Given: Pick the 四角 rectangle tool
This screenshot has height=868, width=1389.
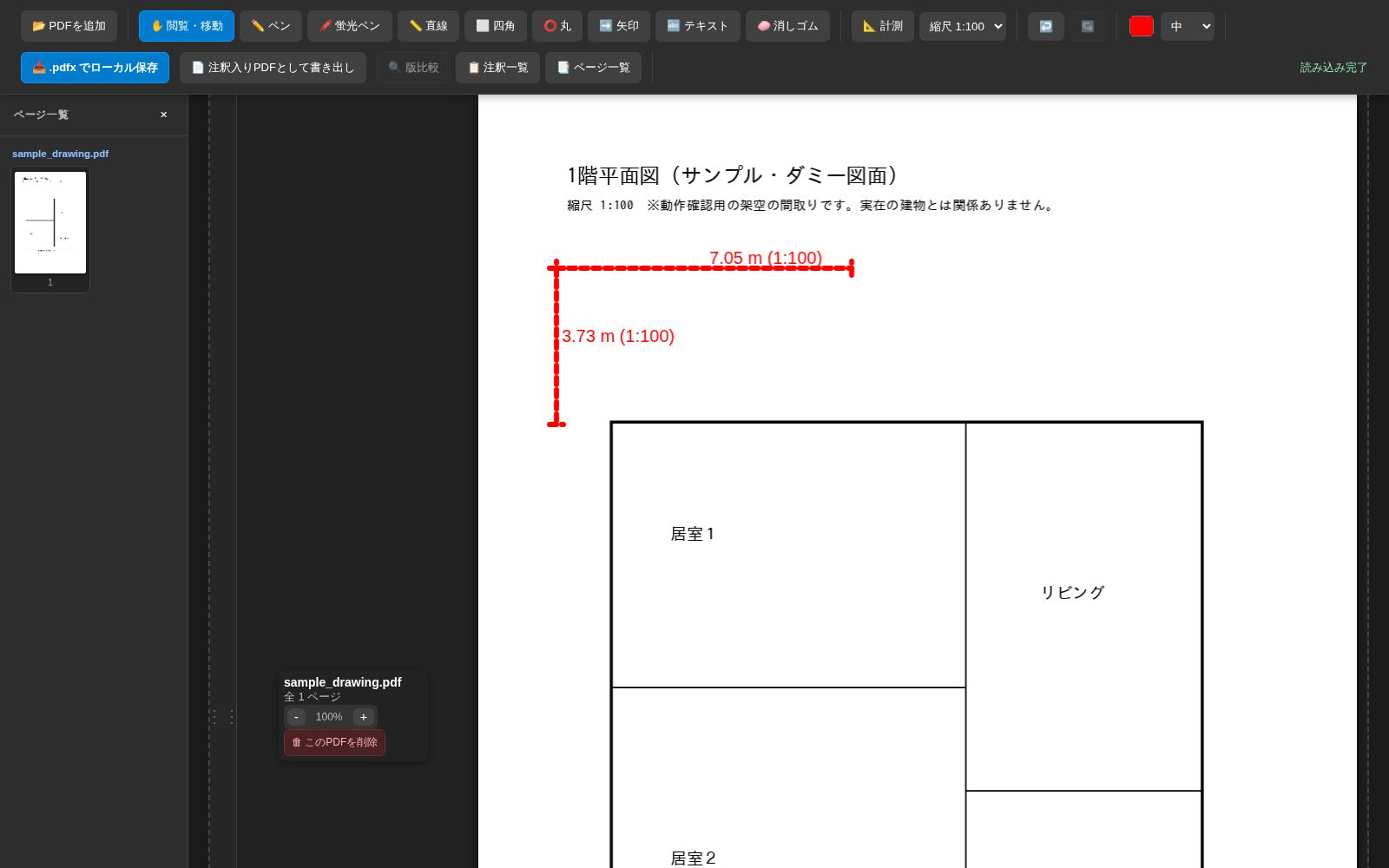Looking at the screenshot, I should click(x=496, y=26).
